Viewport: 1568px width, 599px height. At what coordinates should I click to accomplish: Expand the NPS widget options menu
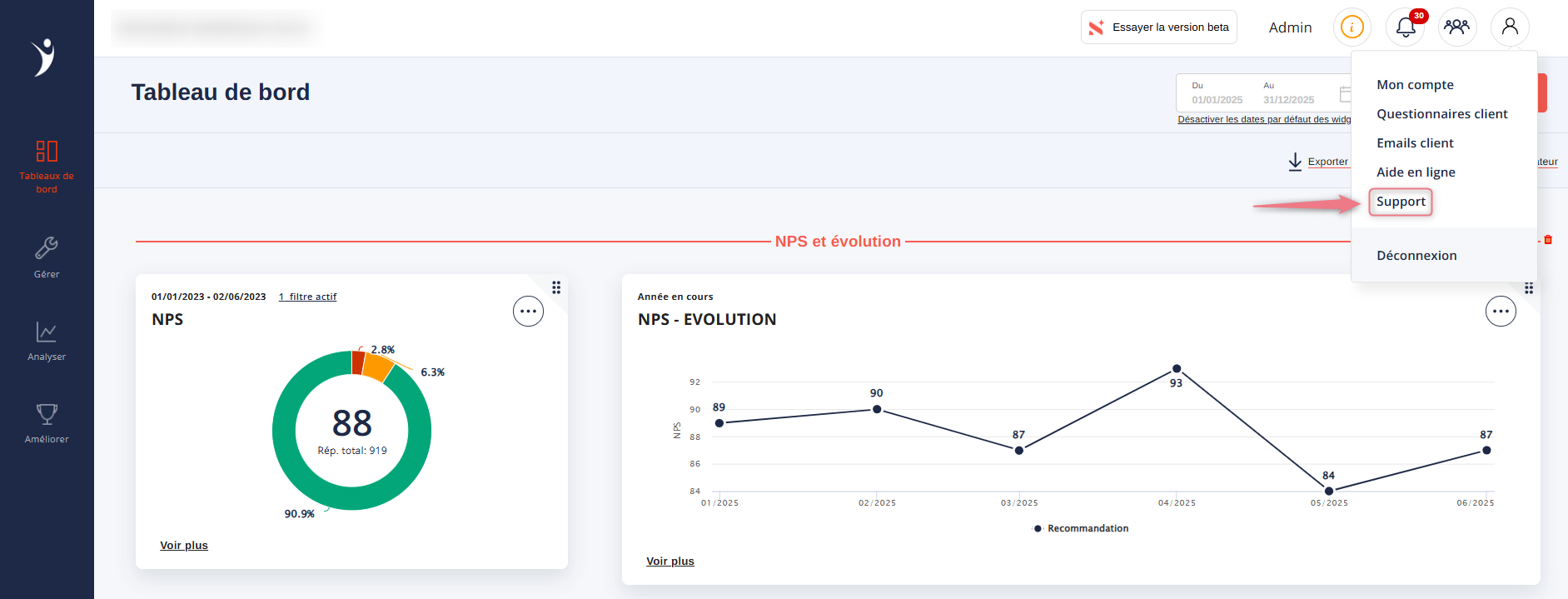(x=528, y=312)
